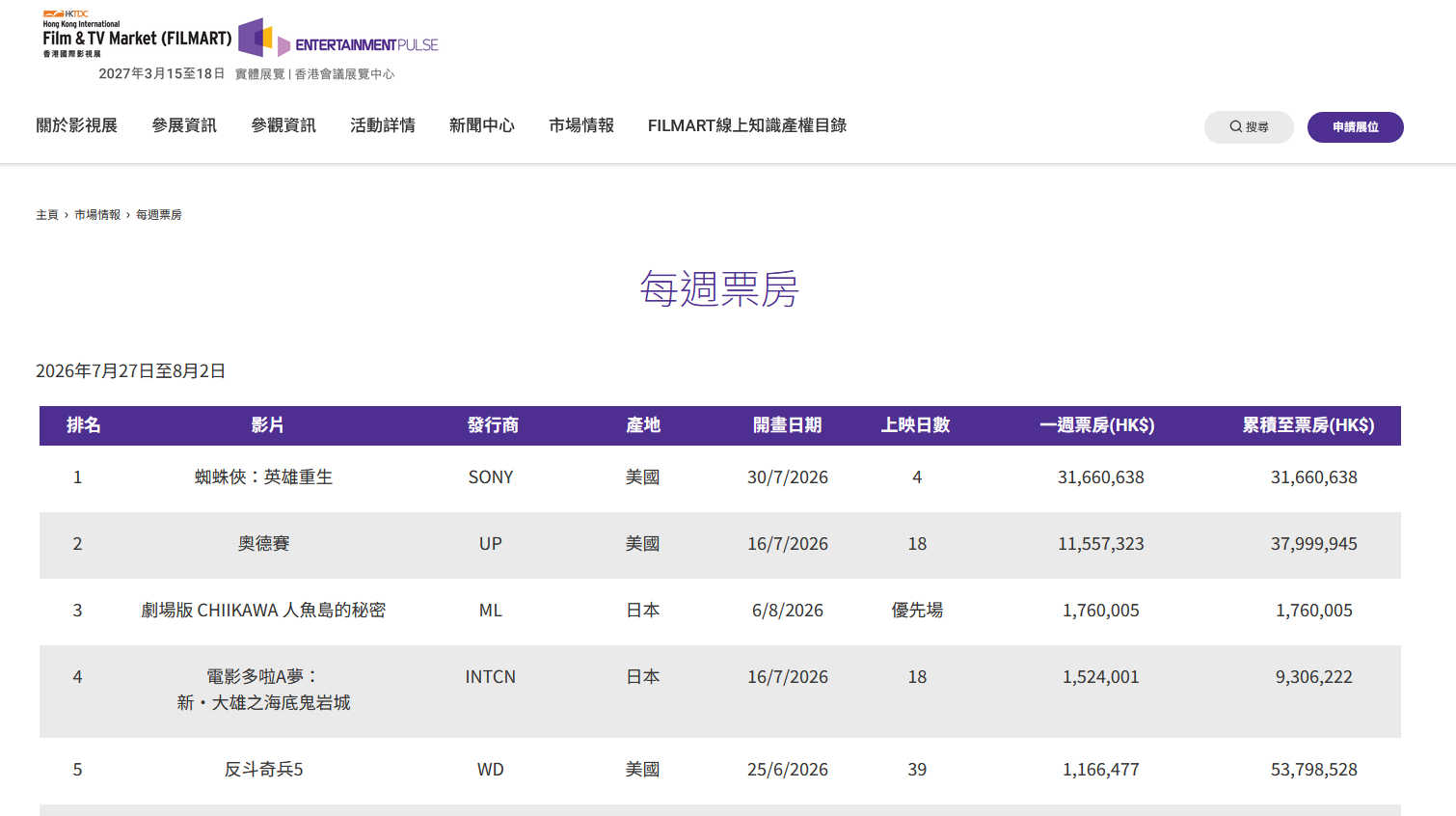1456x816 pixels.
Task: Select film title 劇場版 CHIIKAWA 人魚島的秘密
Action: tap(263, 611)
